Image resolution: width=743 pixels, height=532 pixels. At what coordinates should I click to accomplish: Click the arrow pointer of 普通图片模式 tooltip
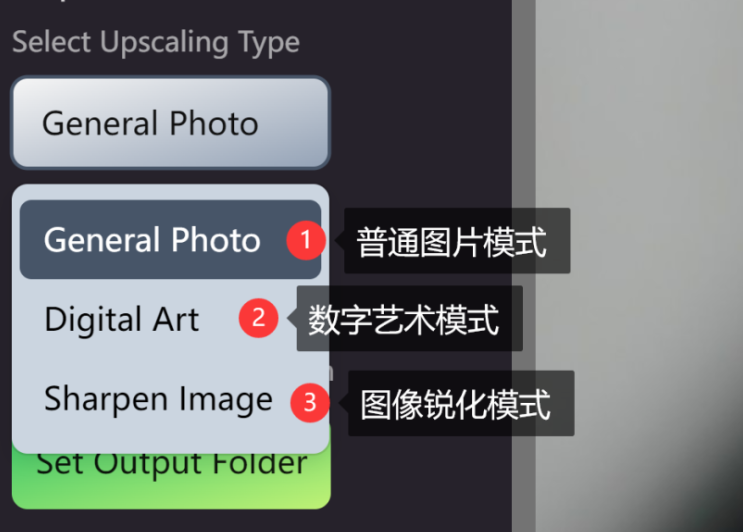339,240
